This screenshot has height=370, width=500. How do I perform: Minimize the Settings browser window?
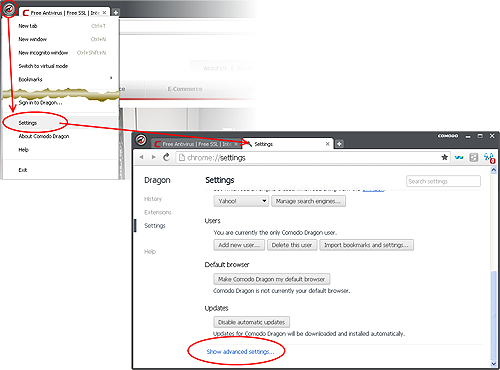tap(468, 136)
